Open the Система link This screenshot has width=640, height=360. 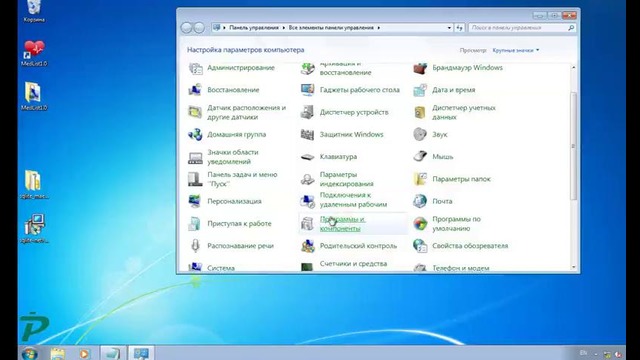[221, 268]
